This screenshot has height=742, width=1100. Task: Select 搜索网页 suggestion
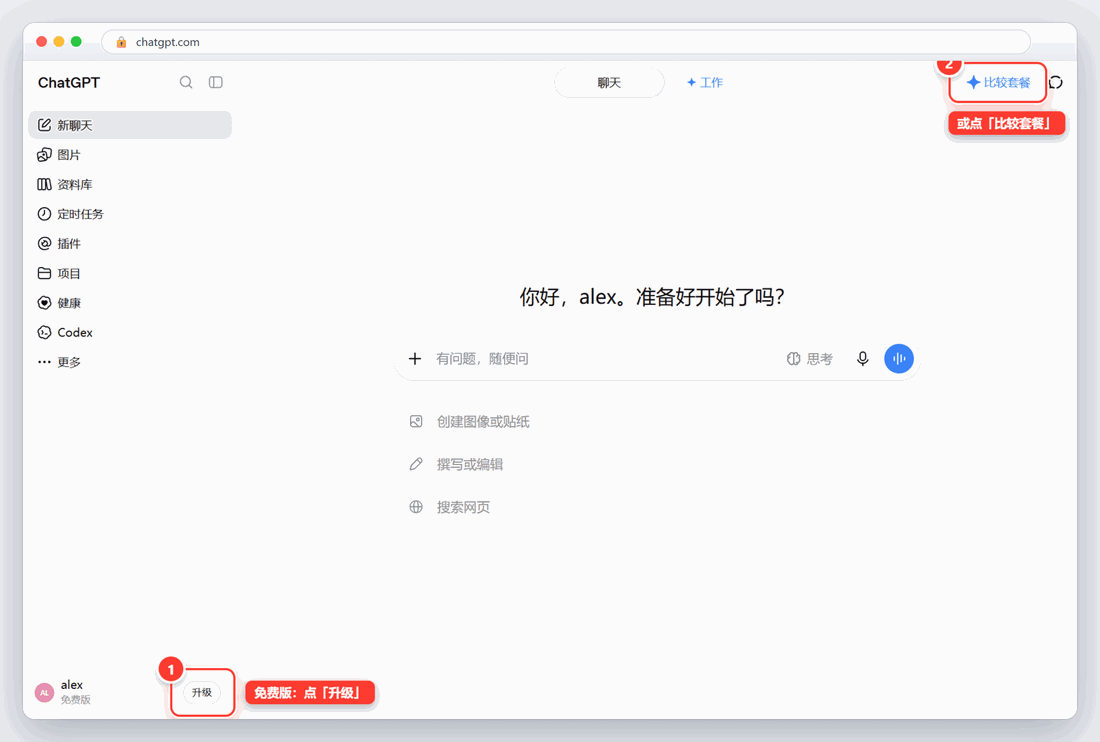pos(450,507)
